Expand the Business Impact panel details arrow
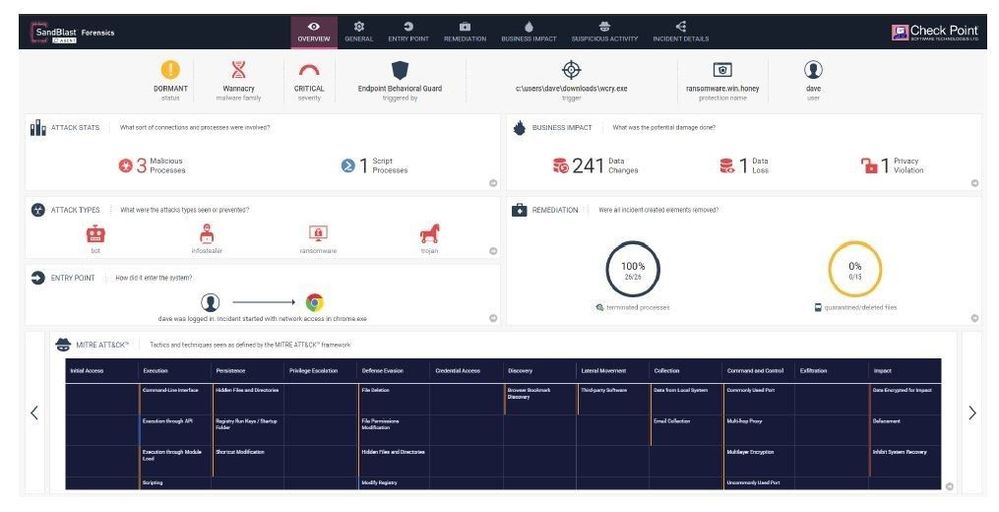Image resolution: width=999 pixels, height=512 pixels. 975,183
